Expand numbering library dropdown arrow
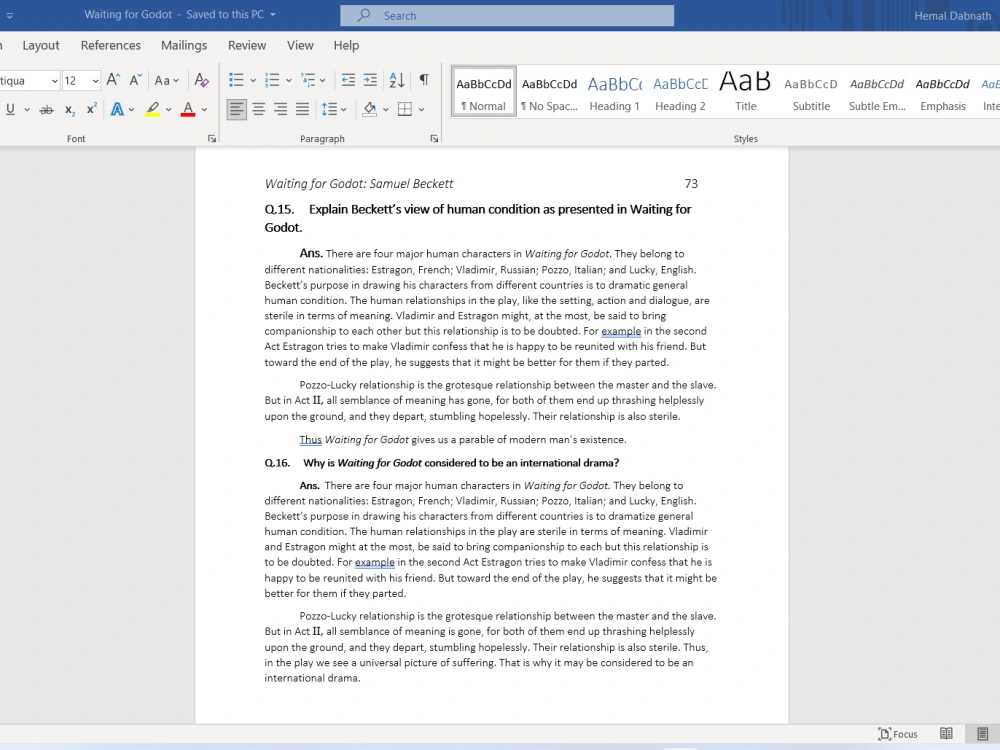 point(288,80)
